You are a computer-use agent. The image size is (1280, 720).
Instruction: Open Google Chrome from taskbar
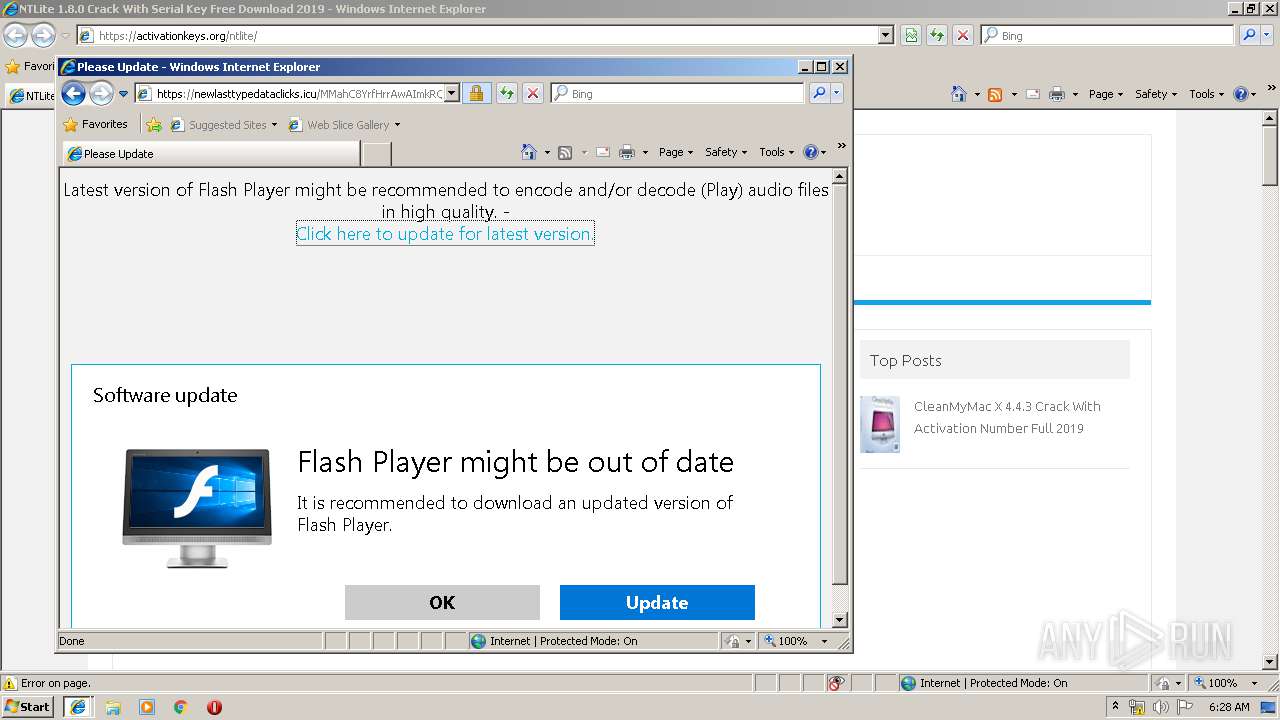click(x=181, y=707)
